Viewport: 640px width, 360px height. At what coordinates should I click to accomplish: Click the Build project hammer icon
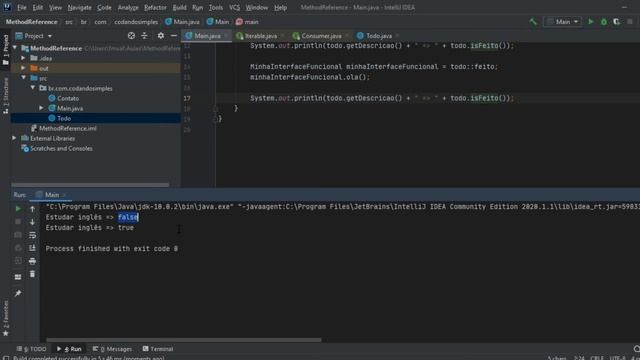tap(533, 22)
